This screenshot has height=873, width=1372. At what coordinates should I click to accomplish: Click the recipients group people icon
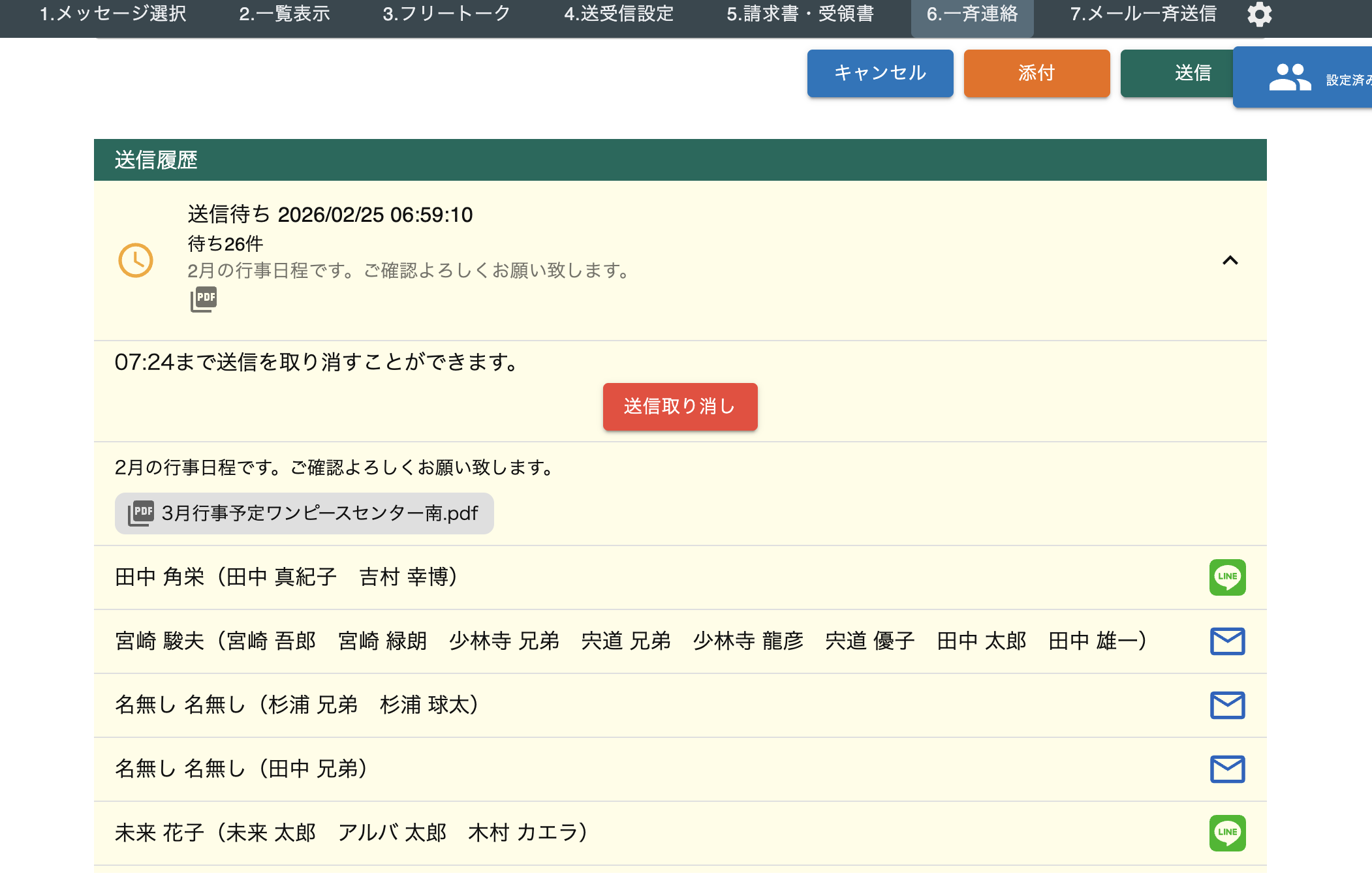[1289, 78]
